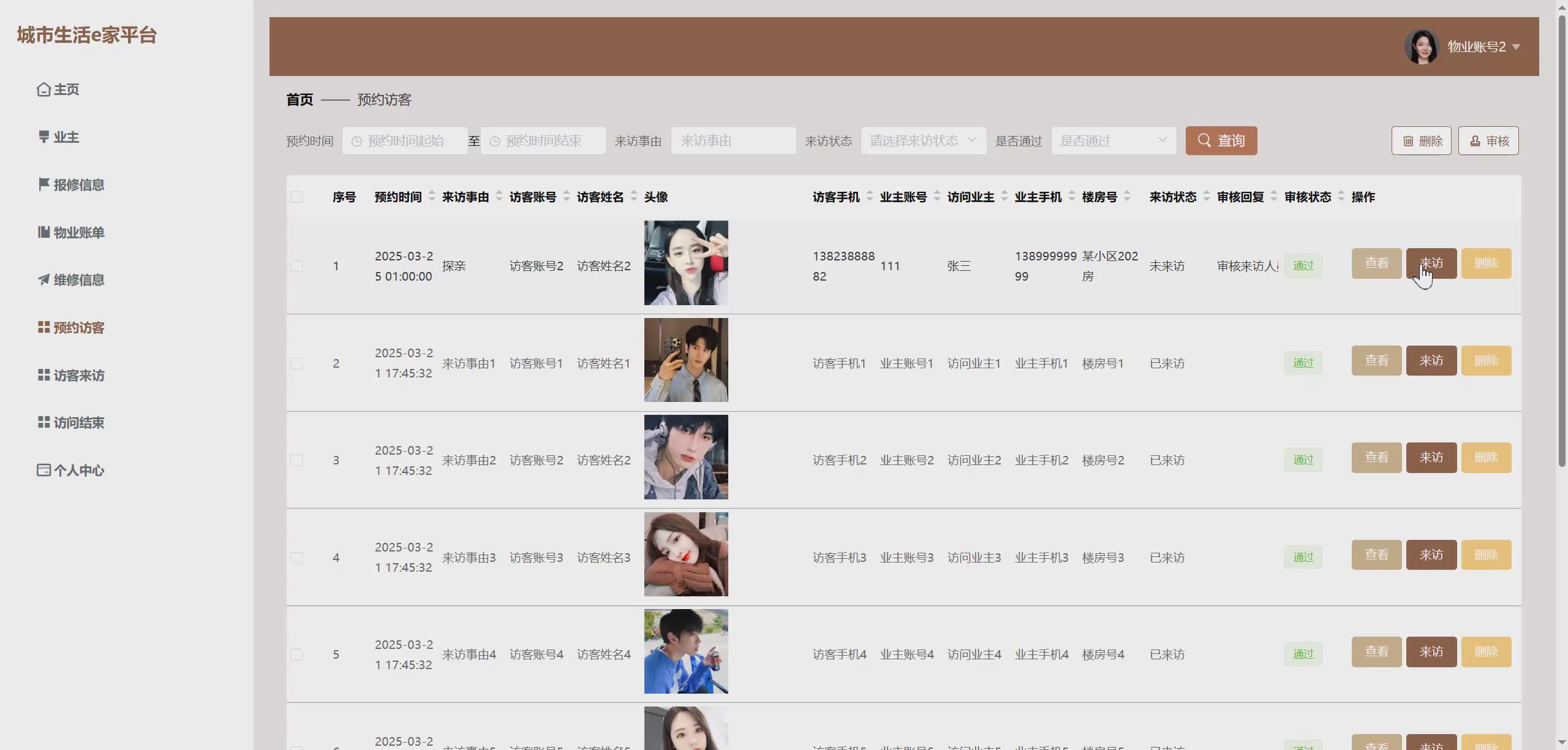Open 访问结束 in the sidebar
Image resolution: width=1568 pixels, height=750 pixels.
coord(78,422)
